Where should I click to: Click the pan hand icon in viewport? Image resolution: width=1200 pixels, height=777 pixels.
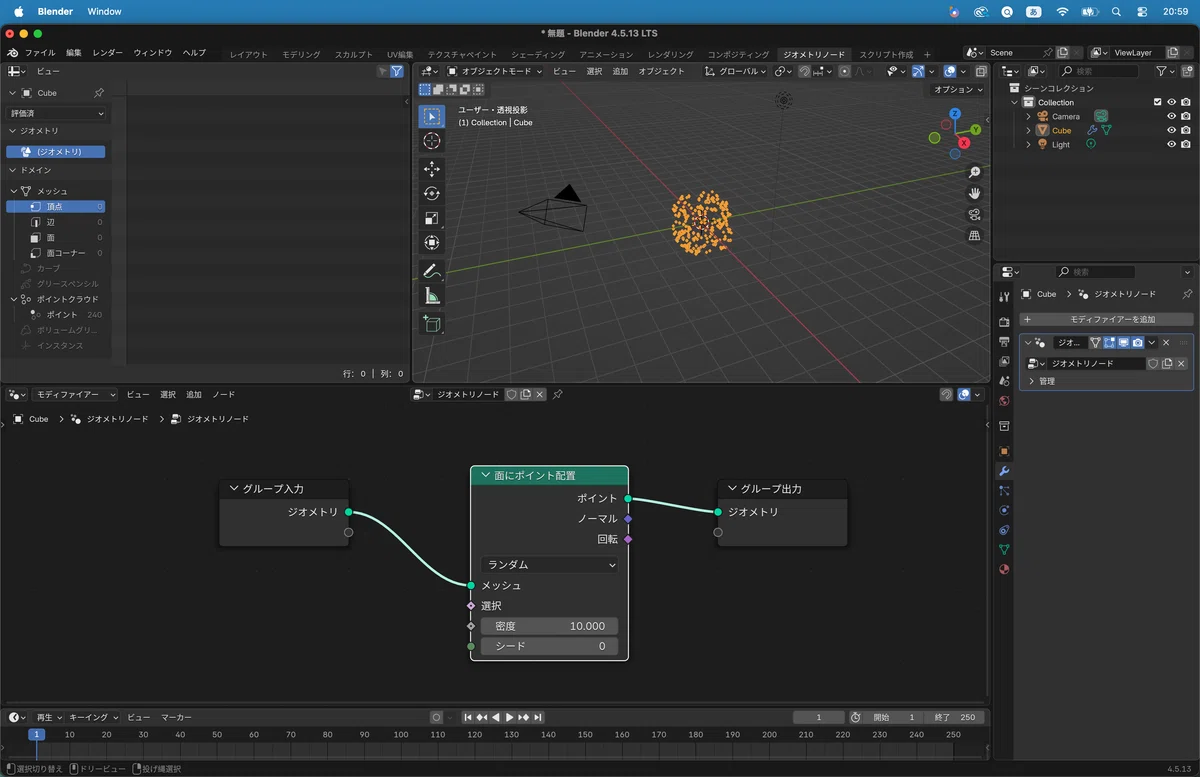974,193
